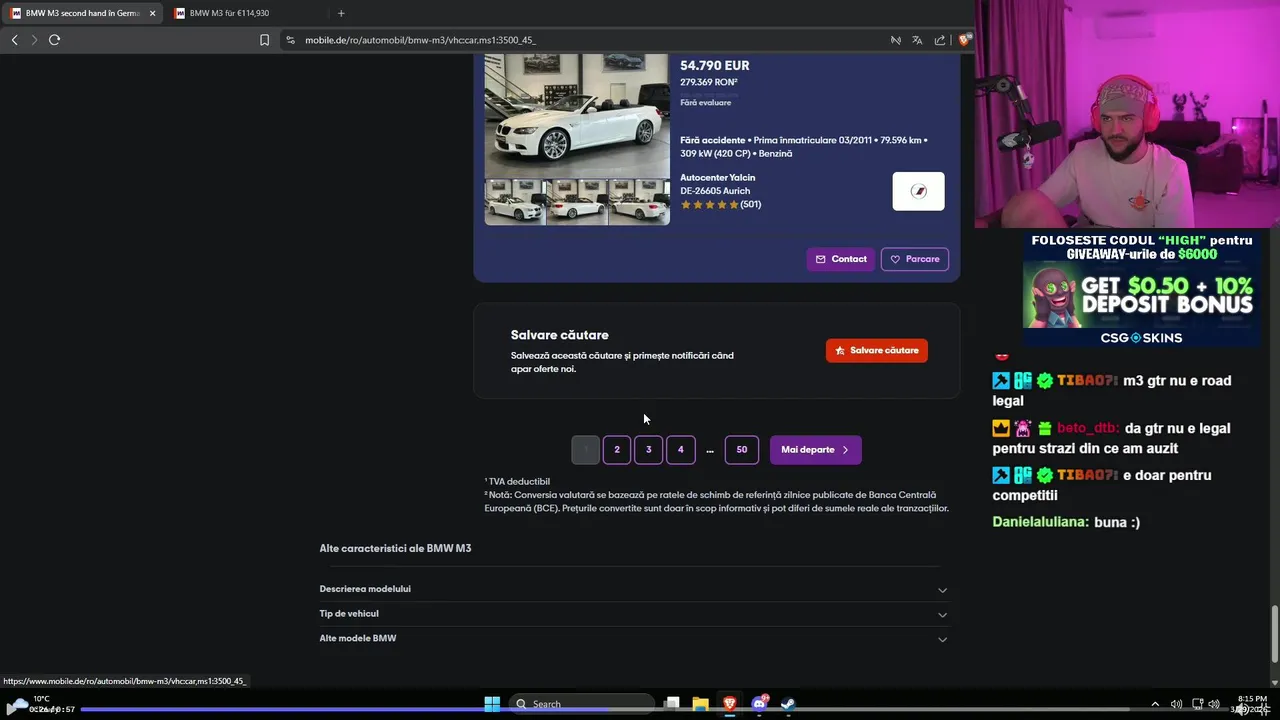The image size is (1280, 720).
Task: Click the 'DE-26605 Aurich' location text
Action: point(715,191)
